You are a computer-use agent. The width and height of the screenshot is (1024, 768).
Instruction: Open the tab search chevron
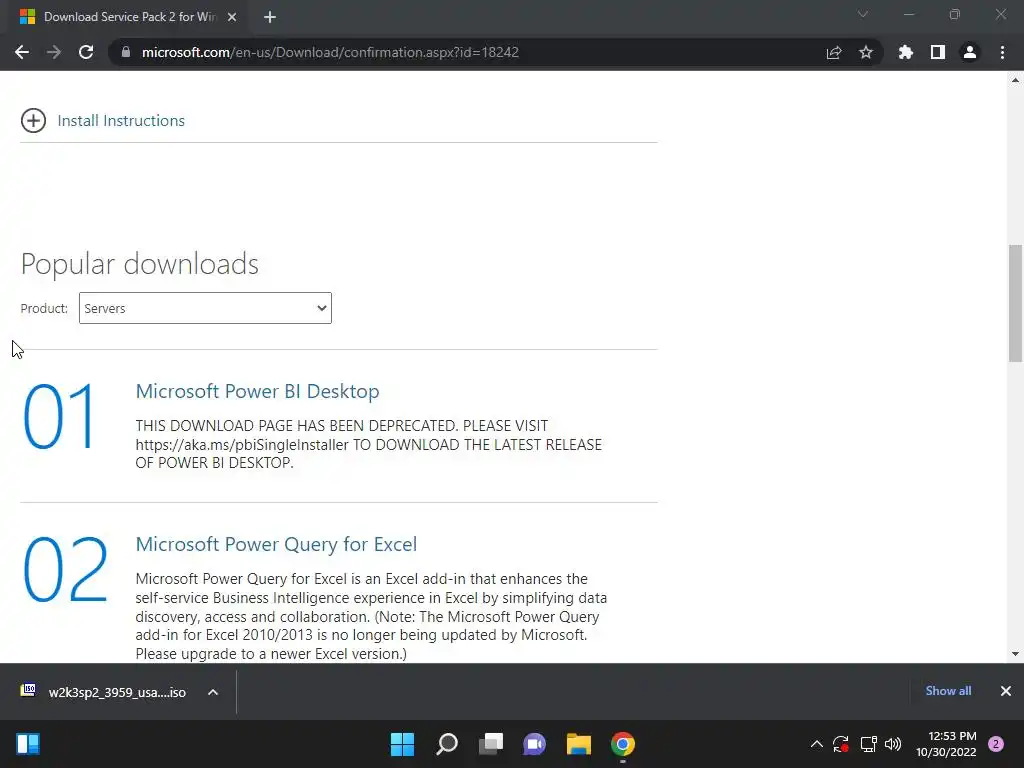tap(863, 14)
